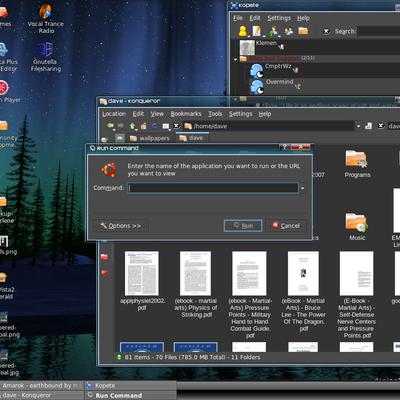Click the Home icon in Konqueror toolbar
This screenshot has height=400, width=400.
point(143,126)
